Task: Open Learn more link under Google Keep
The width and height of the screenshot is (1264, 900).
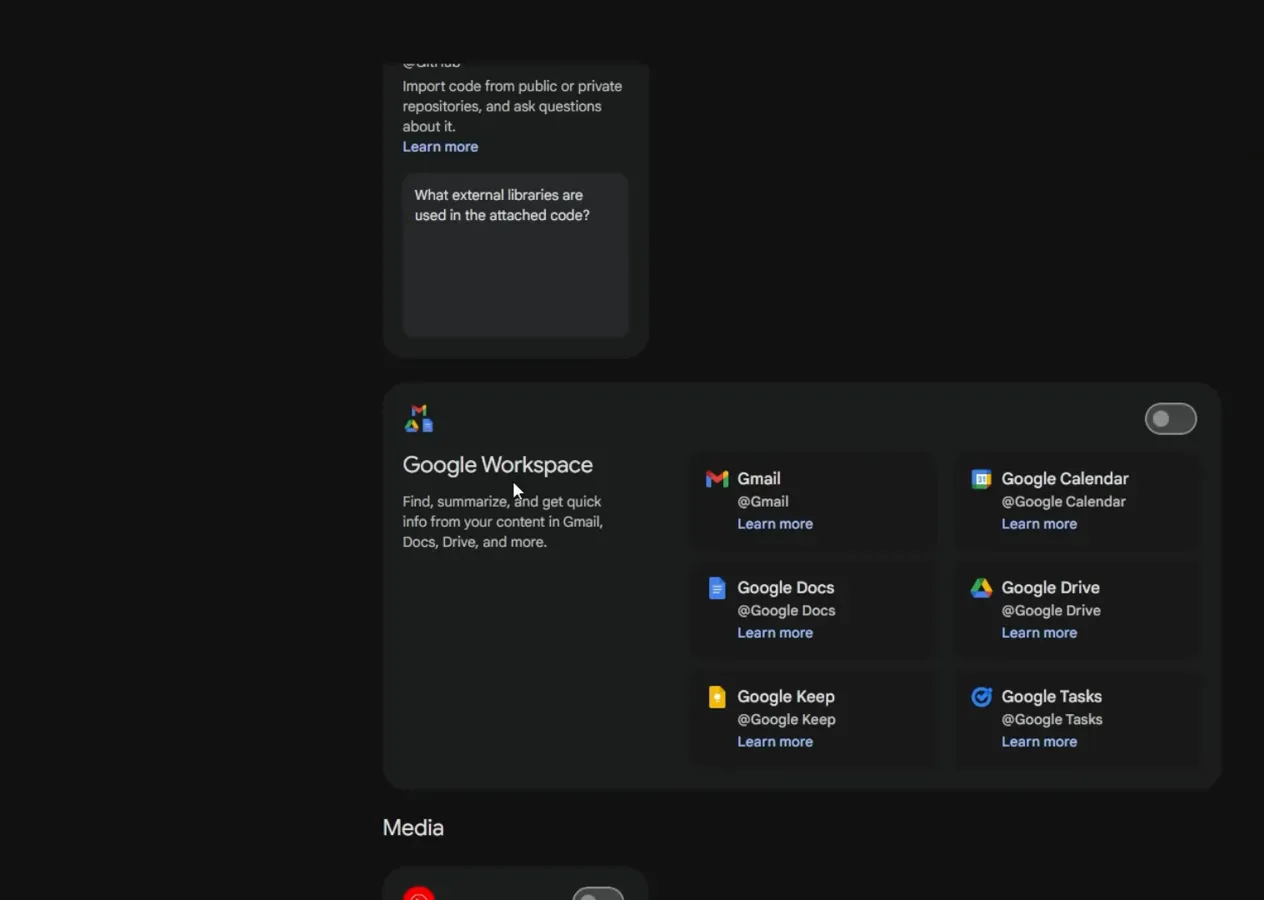Action: click(775, 742)
